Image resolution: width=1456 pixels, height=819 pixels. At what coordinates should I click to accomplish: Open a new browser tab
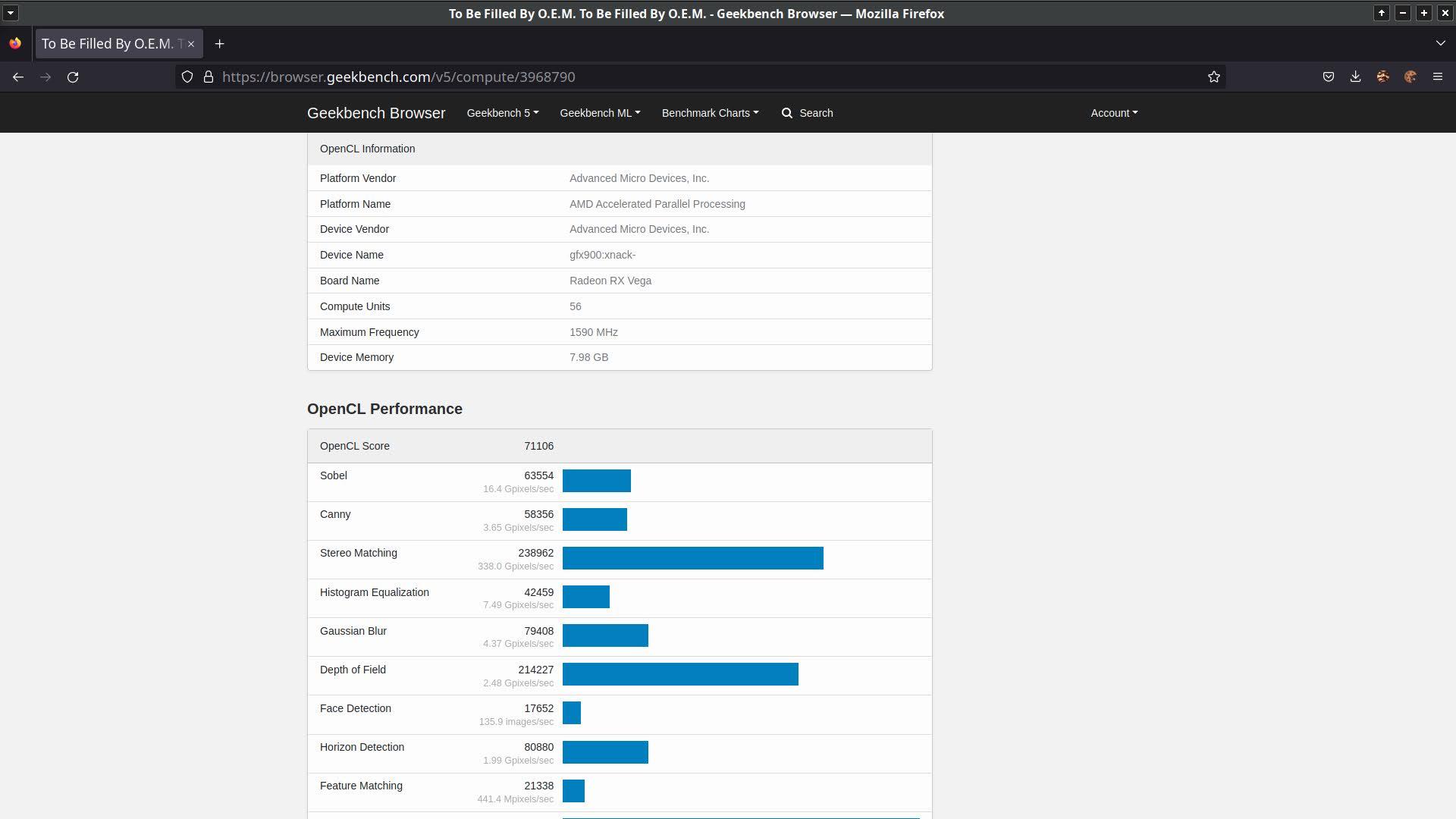click(x=220, y=44)
